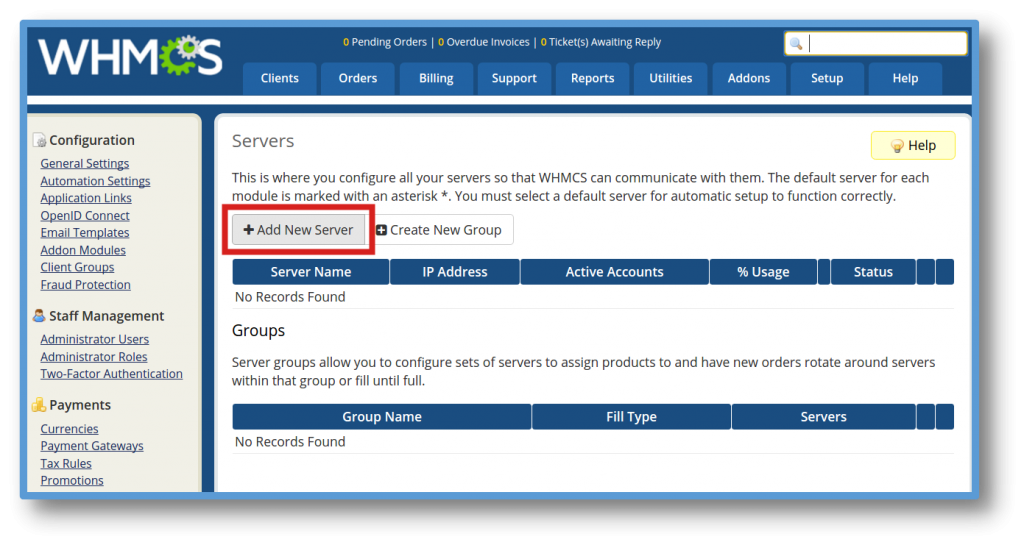Click the Staff Management section icon
Viewport: 1024px width, 545px height.
[39, 316]
